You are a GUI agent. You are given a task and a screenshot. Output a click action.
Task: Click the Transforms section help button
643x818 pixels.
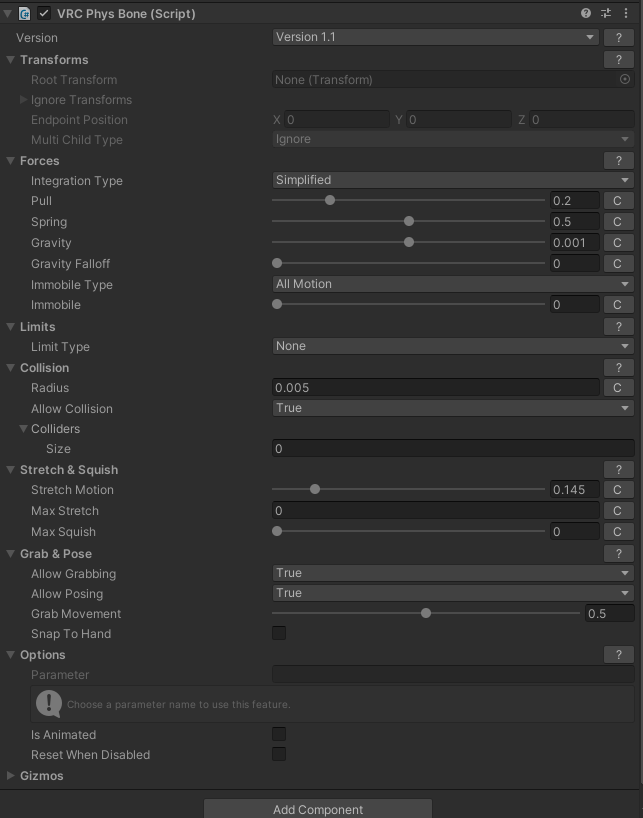pyautogui.click(x=618, y=60)
